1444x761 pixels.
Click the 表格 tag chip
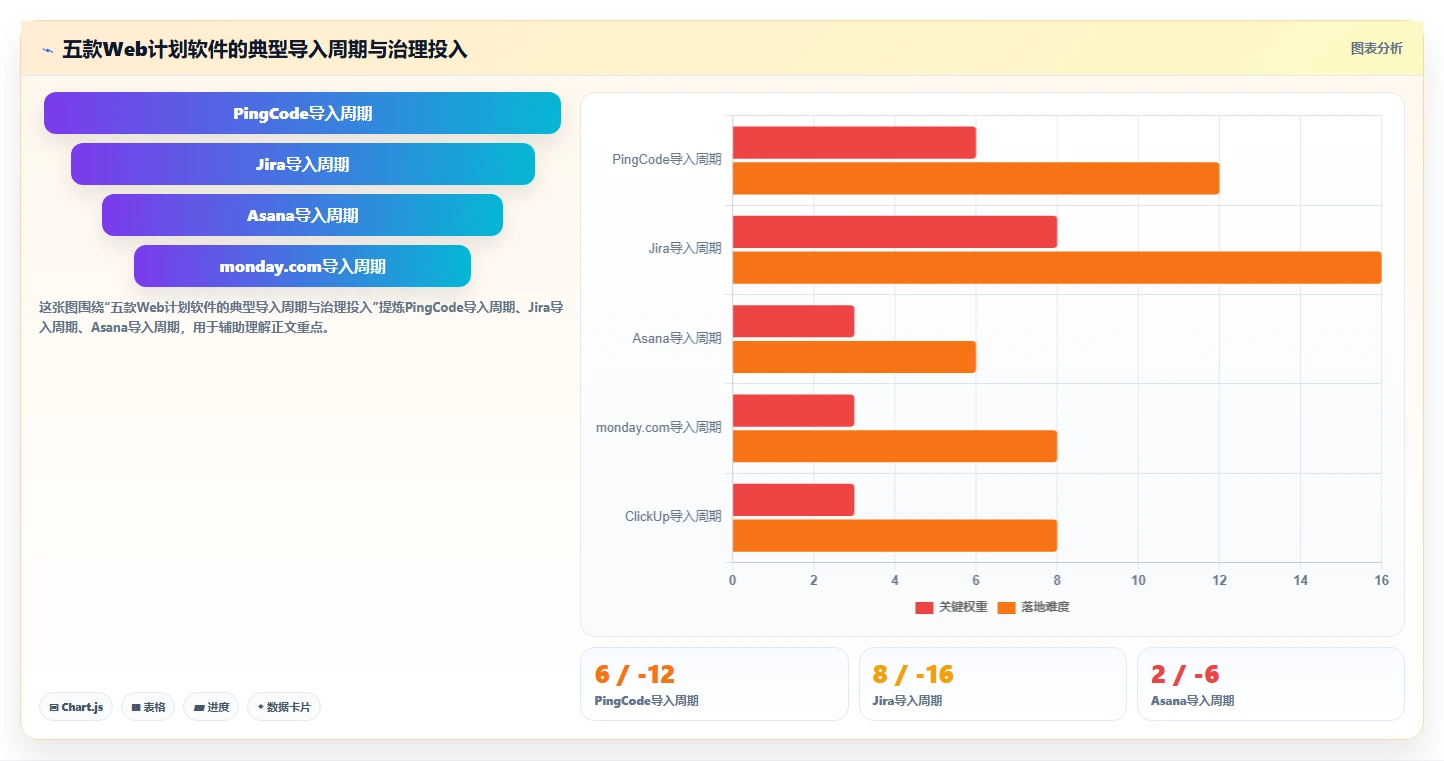coord(148,707)
